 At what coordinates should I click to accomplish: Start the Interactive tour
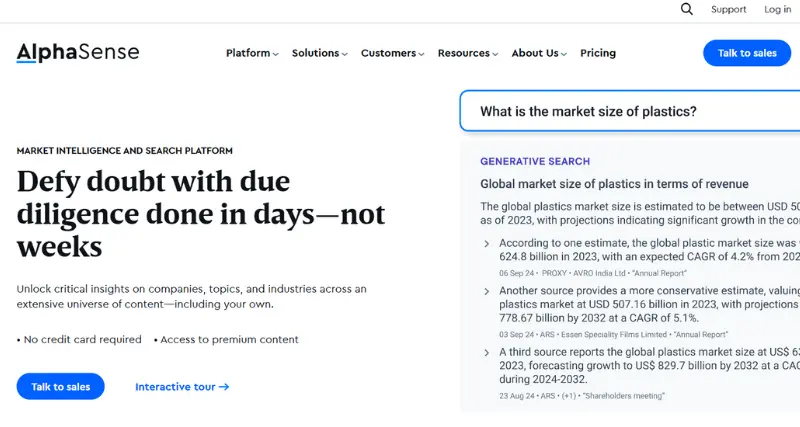click(182, 387)
